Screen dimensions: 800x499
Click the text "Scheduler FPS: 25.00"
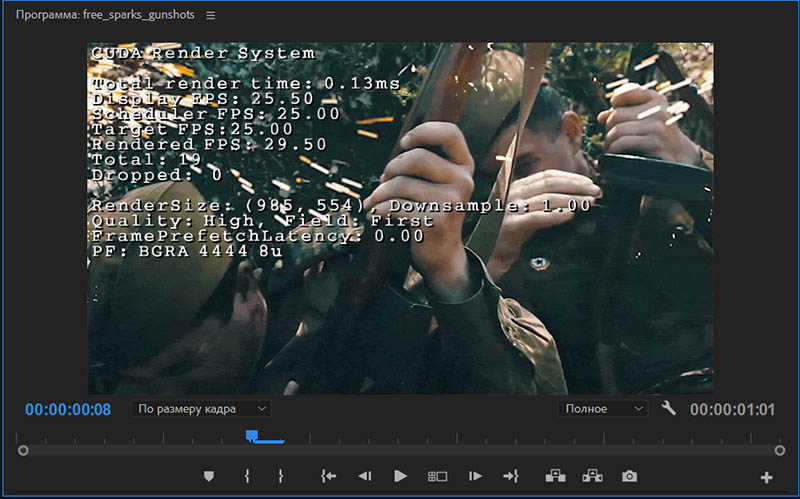[x=215, y=114]
